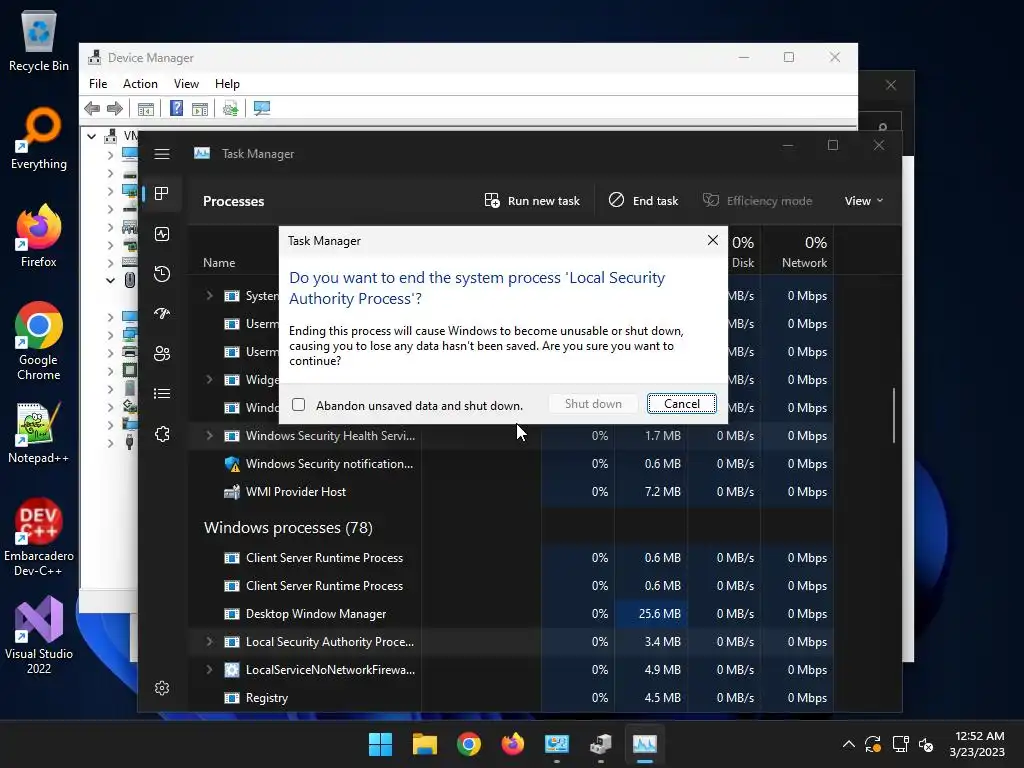Click Scan for hardware changes monitor icon
Viewport: 1024px width, 768px height.
(262, 108)
